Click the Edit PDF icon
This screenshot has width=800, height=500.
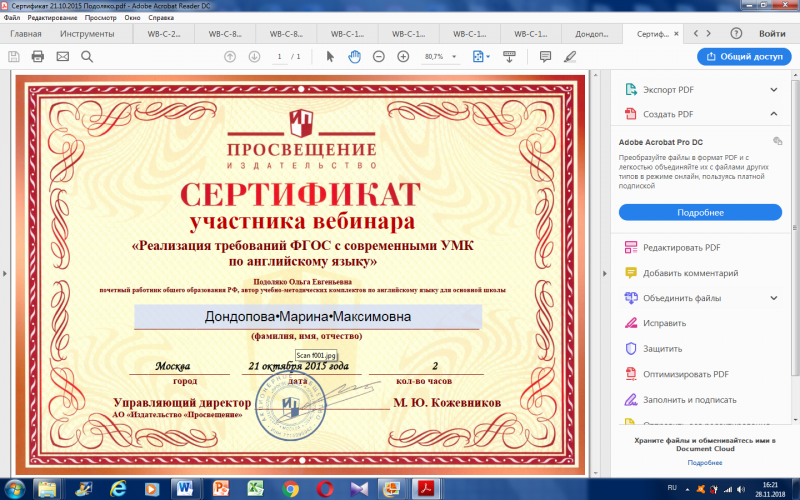point(631,247)
